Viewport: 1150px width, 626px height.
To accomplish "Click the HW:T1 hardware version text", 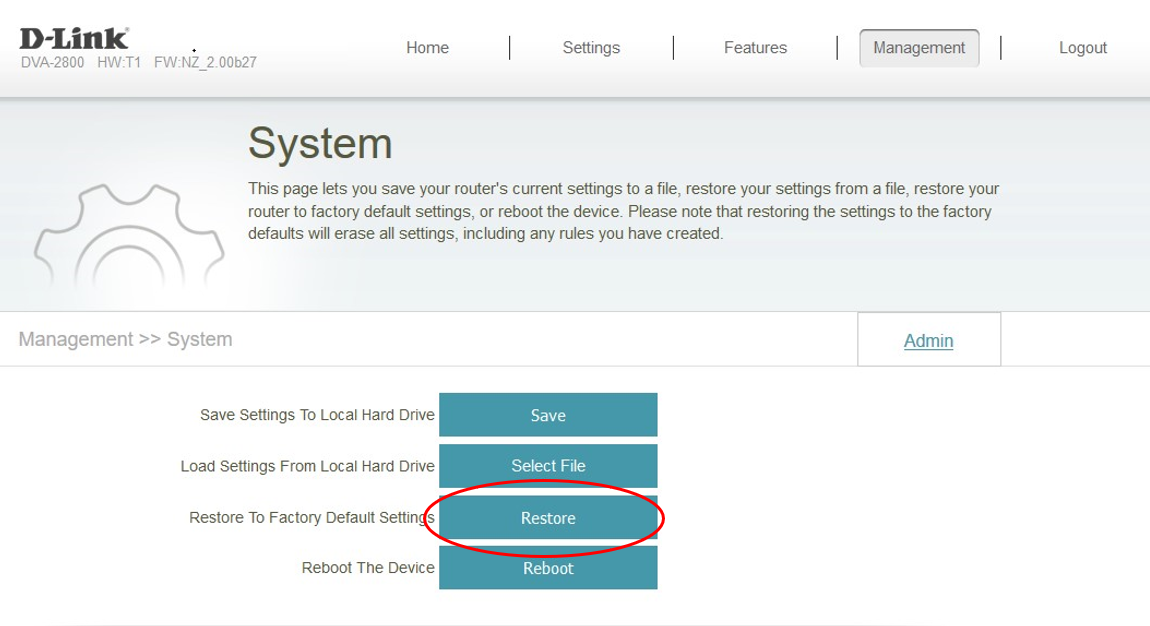I will coord(119,63).
